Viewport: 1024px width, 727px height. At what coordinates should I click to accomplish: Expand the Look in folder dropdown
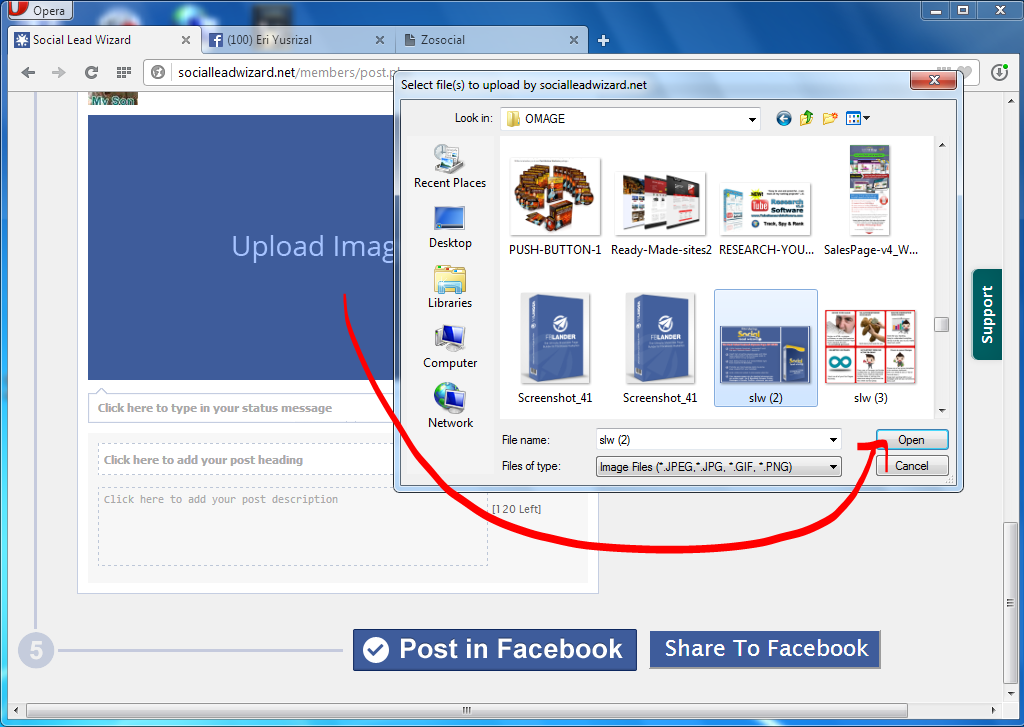752,119
